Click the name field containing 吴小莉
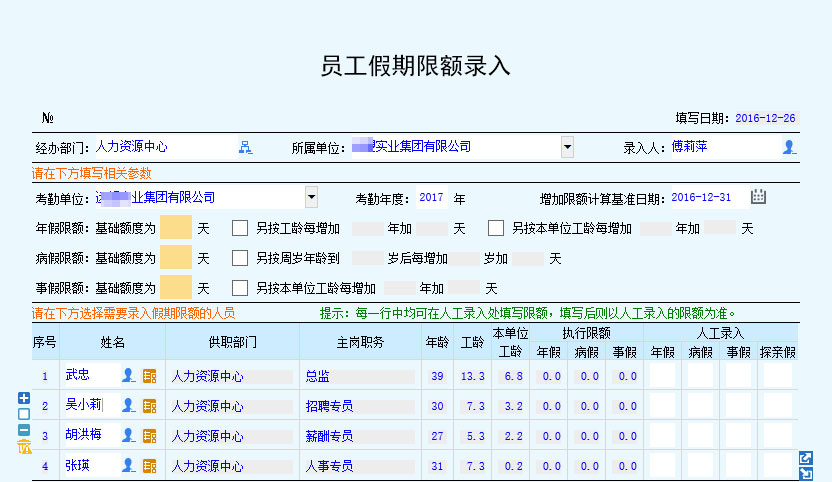832x482 pixels. 88,405
